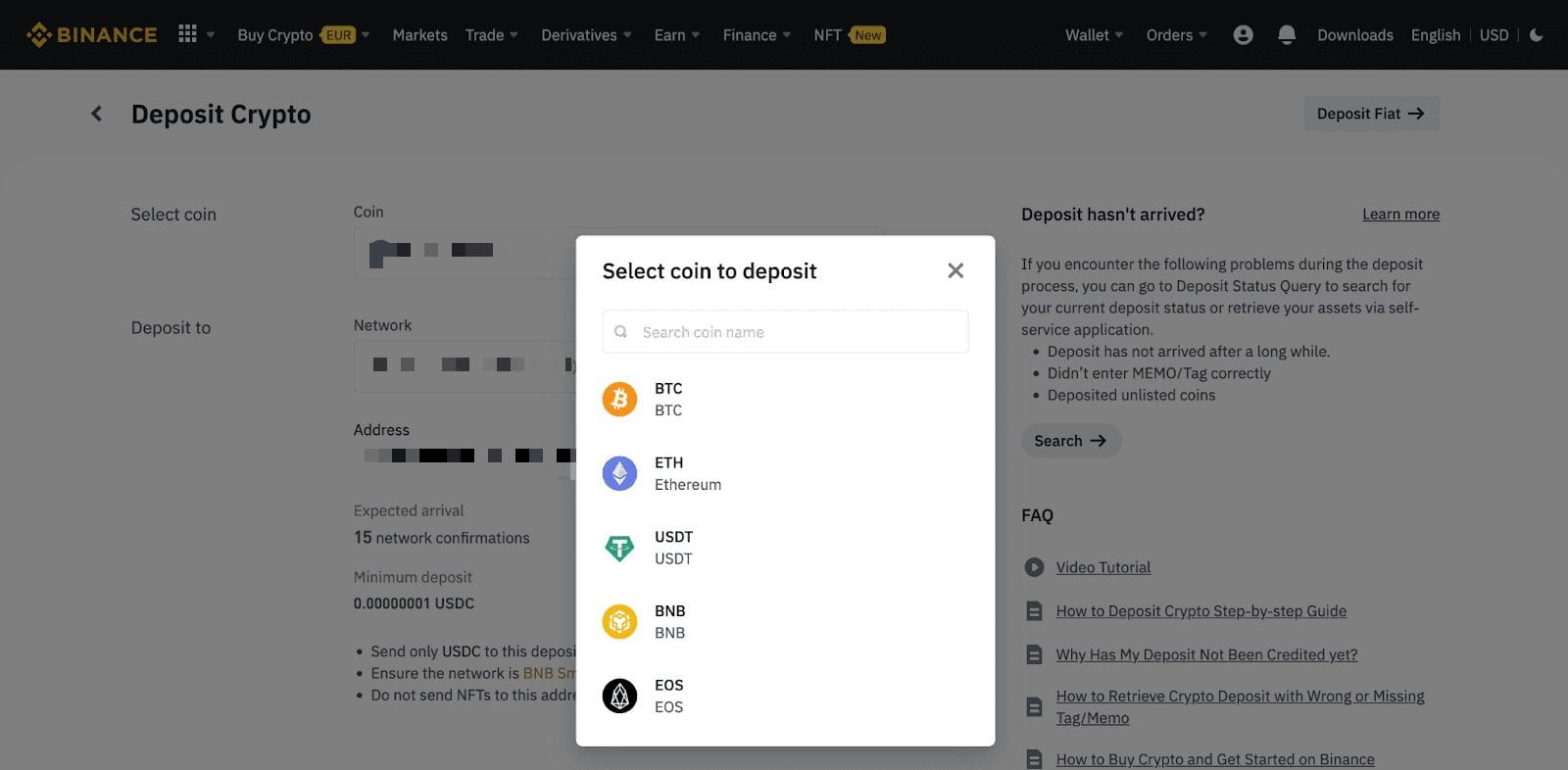Image resolution: width=1568 pixels, height=770 pixels.
Task: Click the magnifier icon in coin search
Action: [x=620, y=332]
